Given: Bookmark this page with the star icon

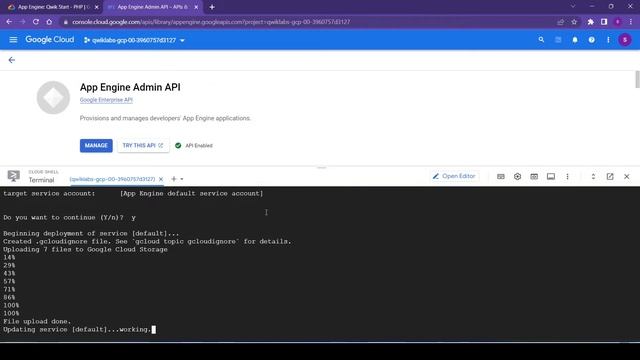Looking at the screenshot, I should 574,22.
